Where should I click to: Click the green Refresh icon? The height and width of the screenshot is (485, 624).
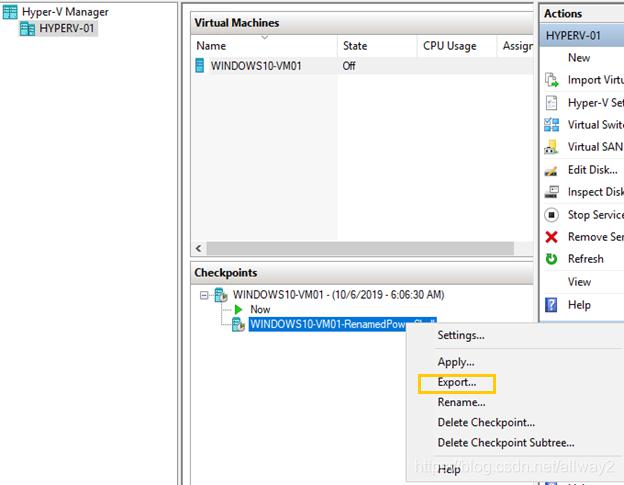pos(551,259)
